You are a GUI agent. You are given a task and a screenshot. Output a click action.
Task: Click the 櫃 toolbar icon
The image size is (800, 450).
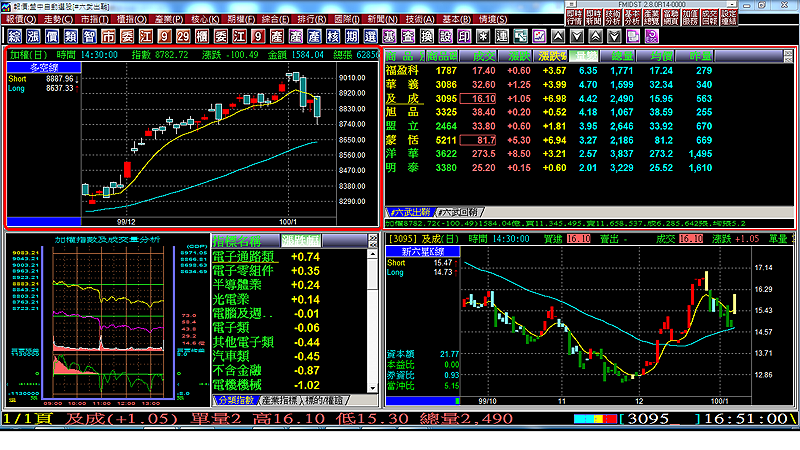tap(202, 36)
